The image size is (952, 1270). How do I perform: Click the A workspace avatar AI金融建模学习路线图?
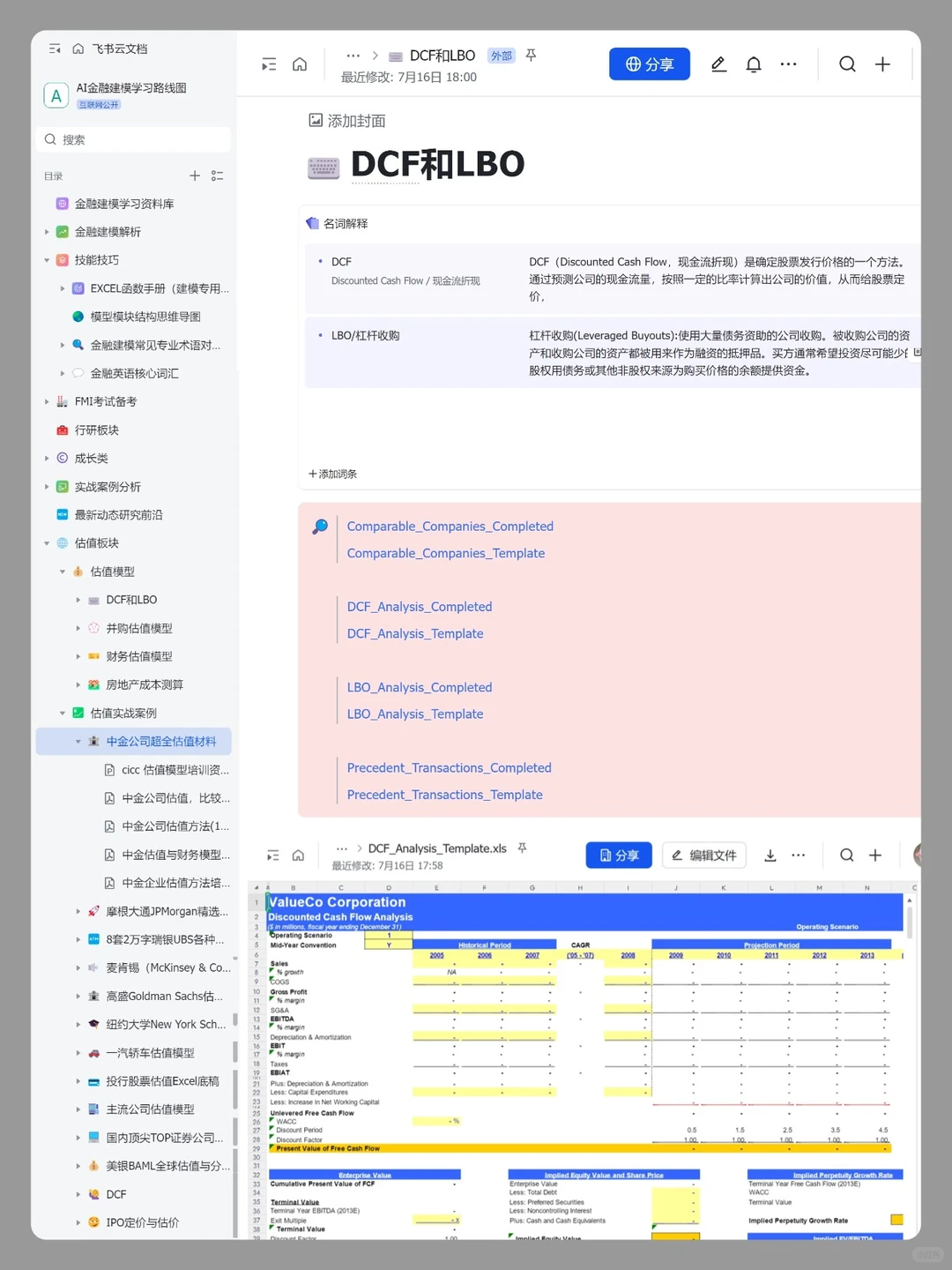pyautogui.click(x=56, y=96)
